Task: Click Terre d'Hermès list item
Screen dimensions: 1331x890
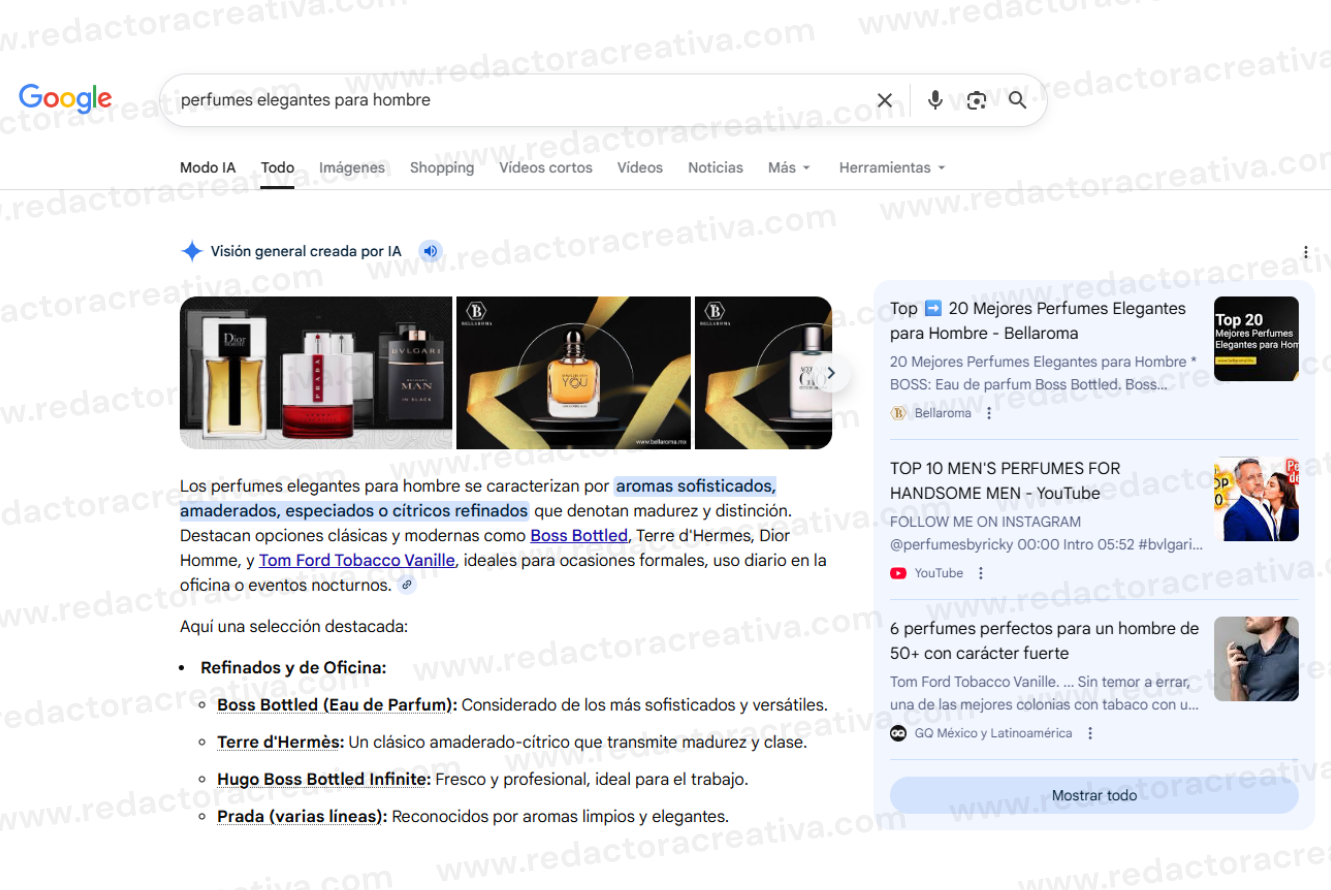Action: [x=281, y=742]
